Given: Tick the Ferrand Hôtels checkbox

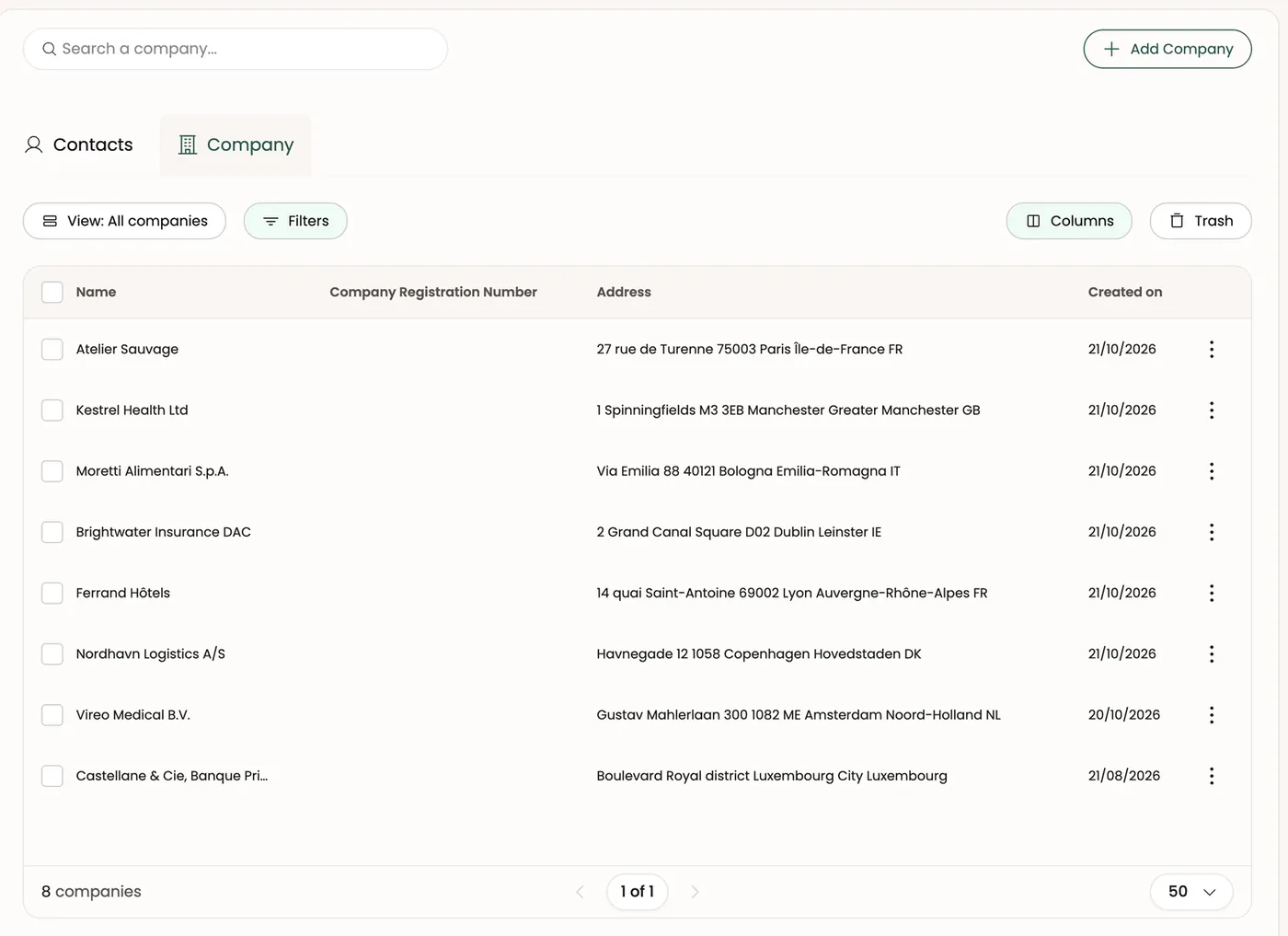Looking at the screenshot, I should point(52,593).
